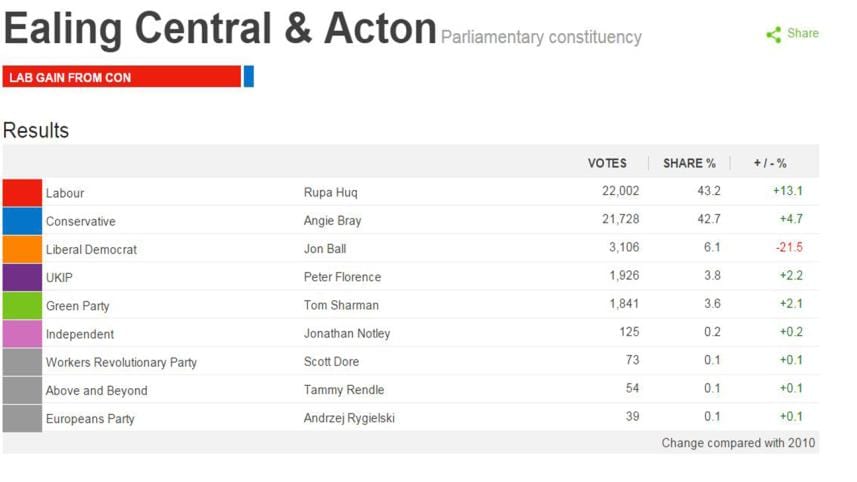The height and width of the screenshot is (482, 857).
Task: Click the Liberal Democrat party name
Action: point(91,249)
